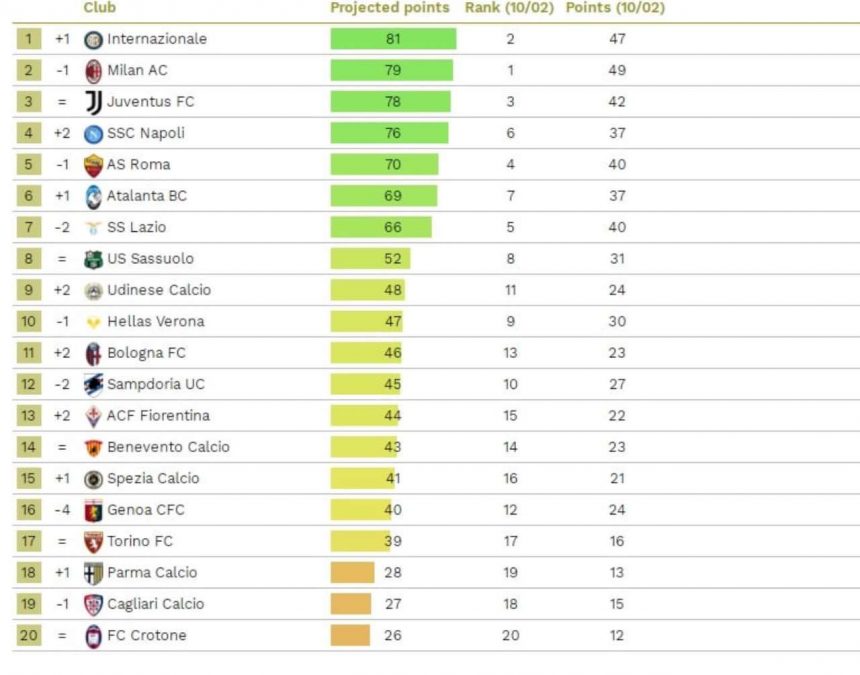
Task: Click the Genoa CFC club crest
Action: [x=93, y=510]
